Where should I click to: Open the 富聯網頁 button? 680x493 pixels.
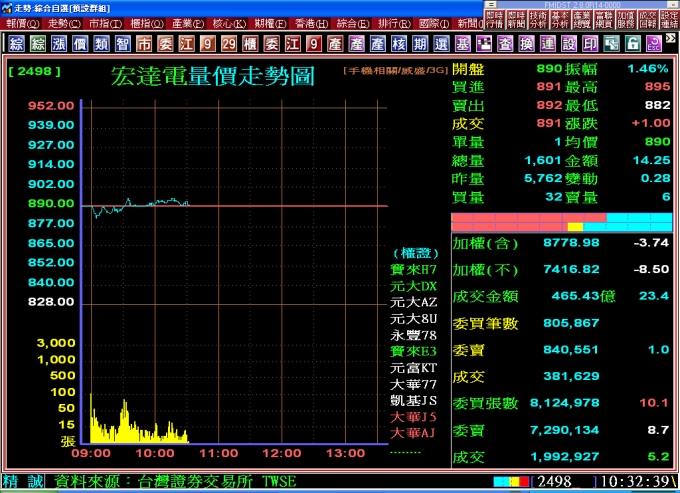click(x=604, y=20)
